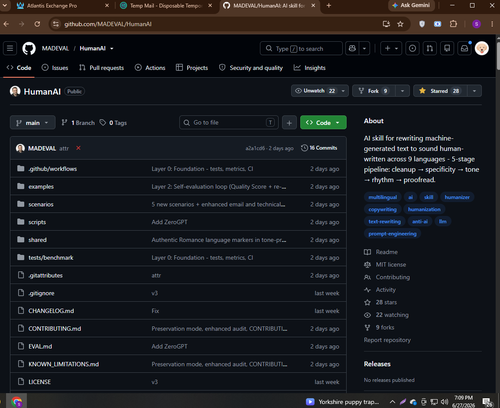500x408 pixels.
Task: Click the bookmark star in address bar
Action: pyautogui.click(x=400, y=24)
